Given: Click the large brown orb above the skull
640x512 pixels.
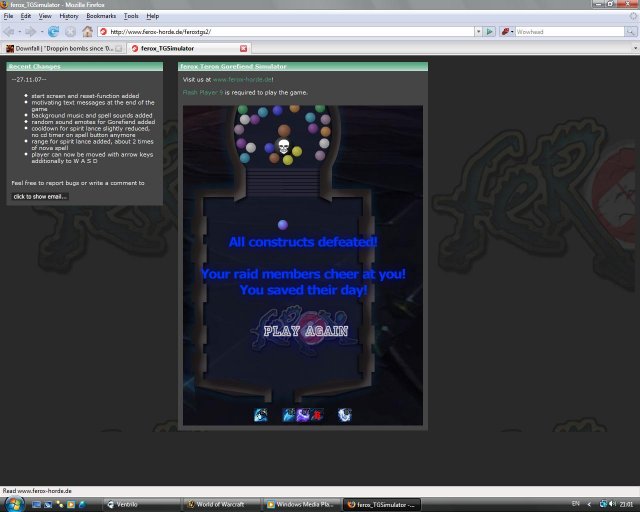Looking at the screenshot, I should click(x=284, y=131).
